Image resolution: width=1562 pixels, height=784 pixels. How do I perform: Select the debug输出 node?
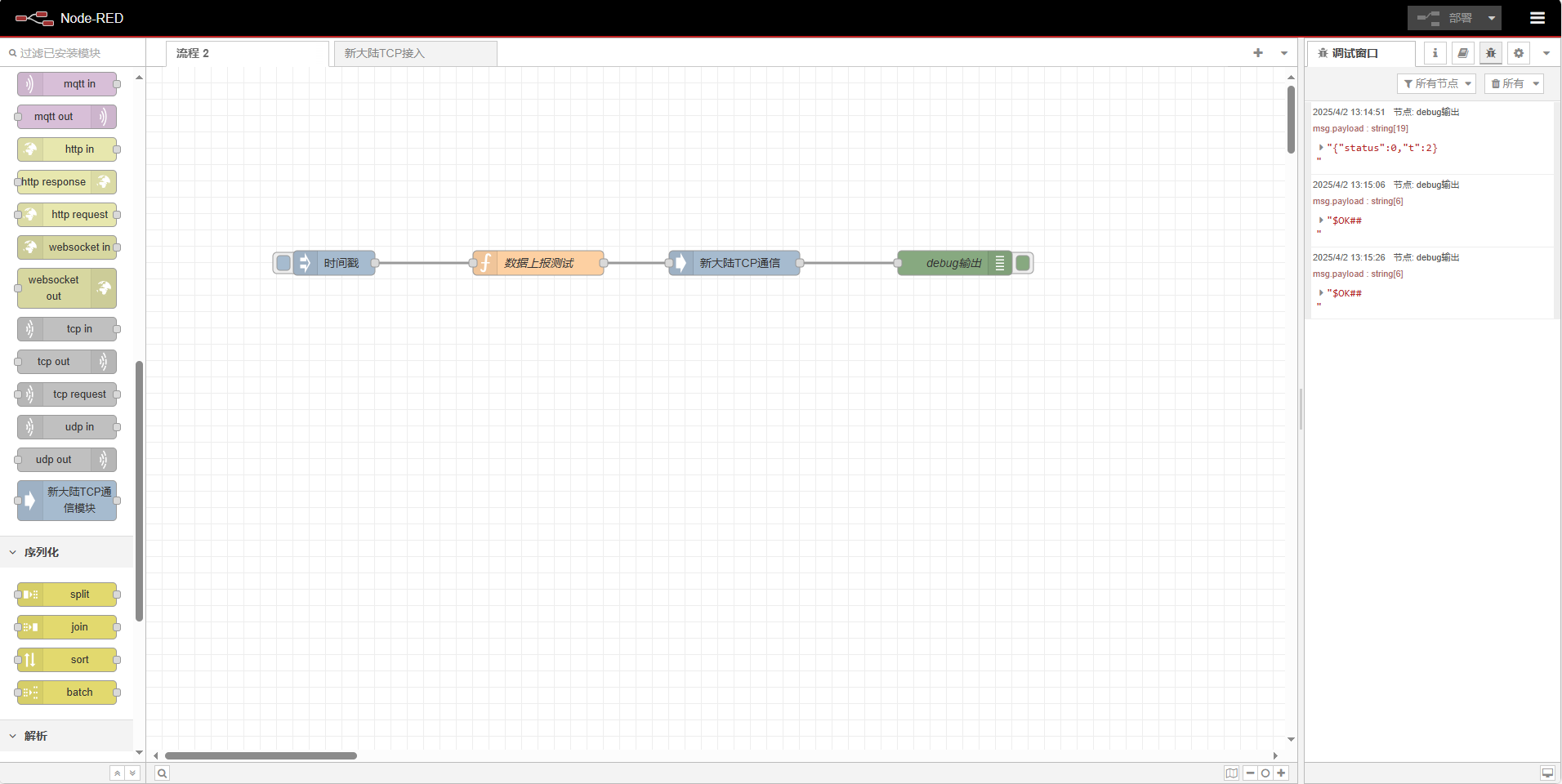(955, 263)
